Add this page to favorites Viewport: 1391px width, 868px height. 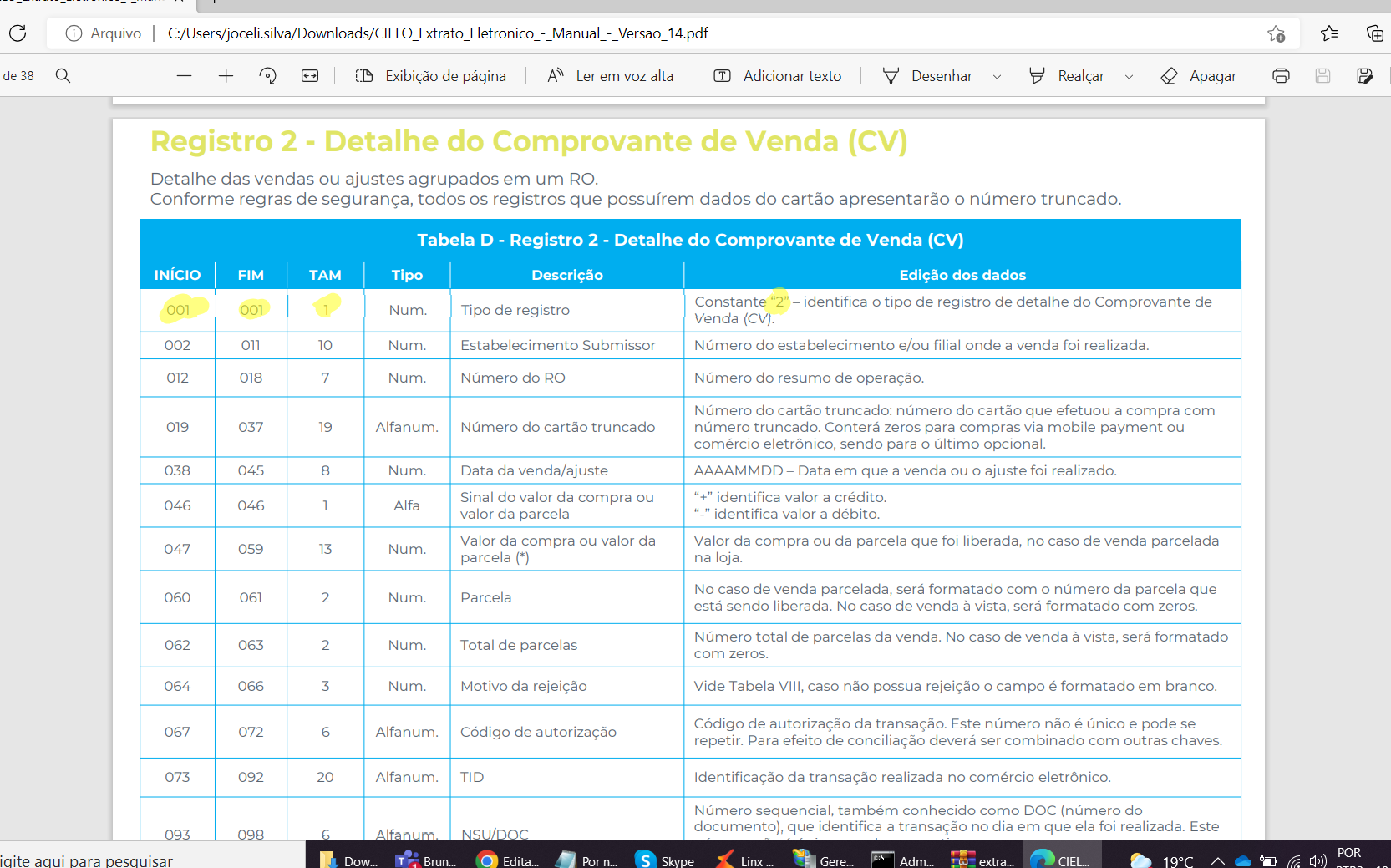click(x=1276, y=33)
